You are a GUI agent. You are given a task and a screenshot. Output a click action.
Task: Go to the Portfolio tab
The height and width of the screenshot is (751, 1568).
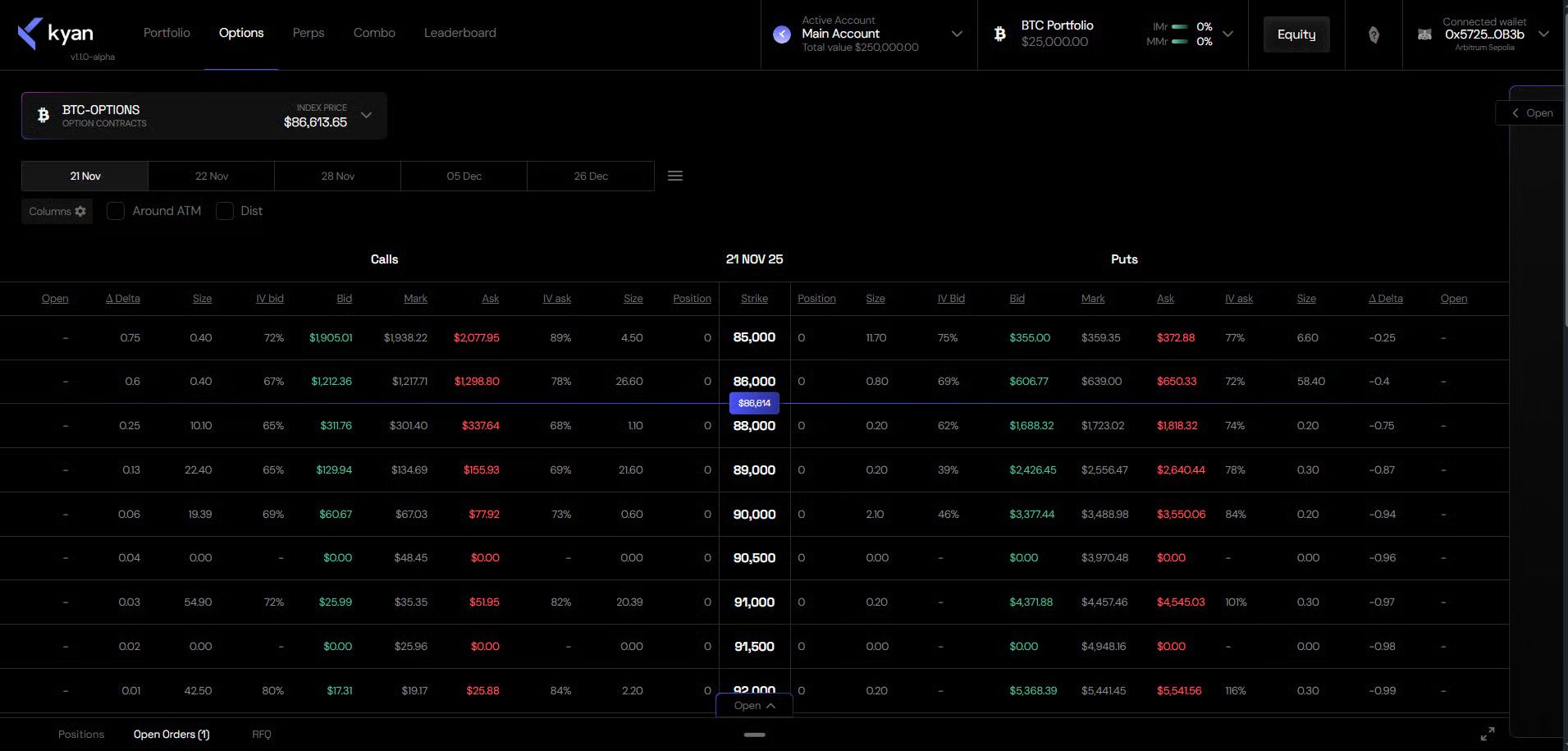tap(167, 33)
